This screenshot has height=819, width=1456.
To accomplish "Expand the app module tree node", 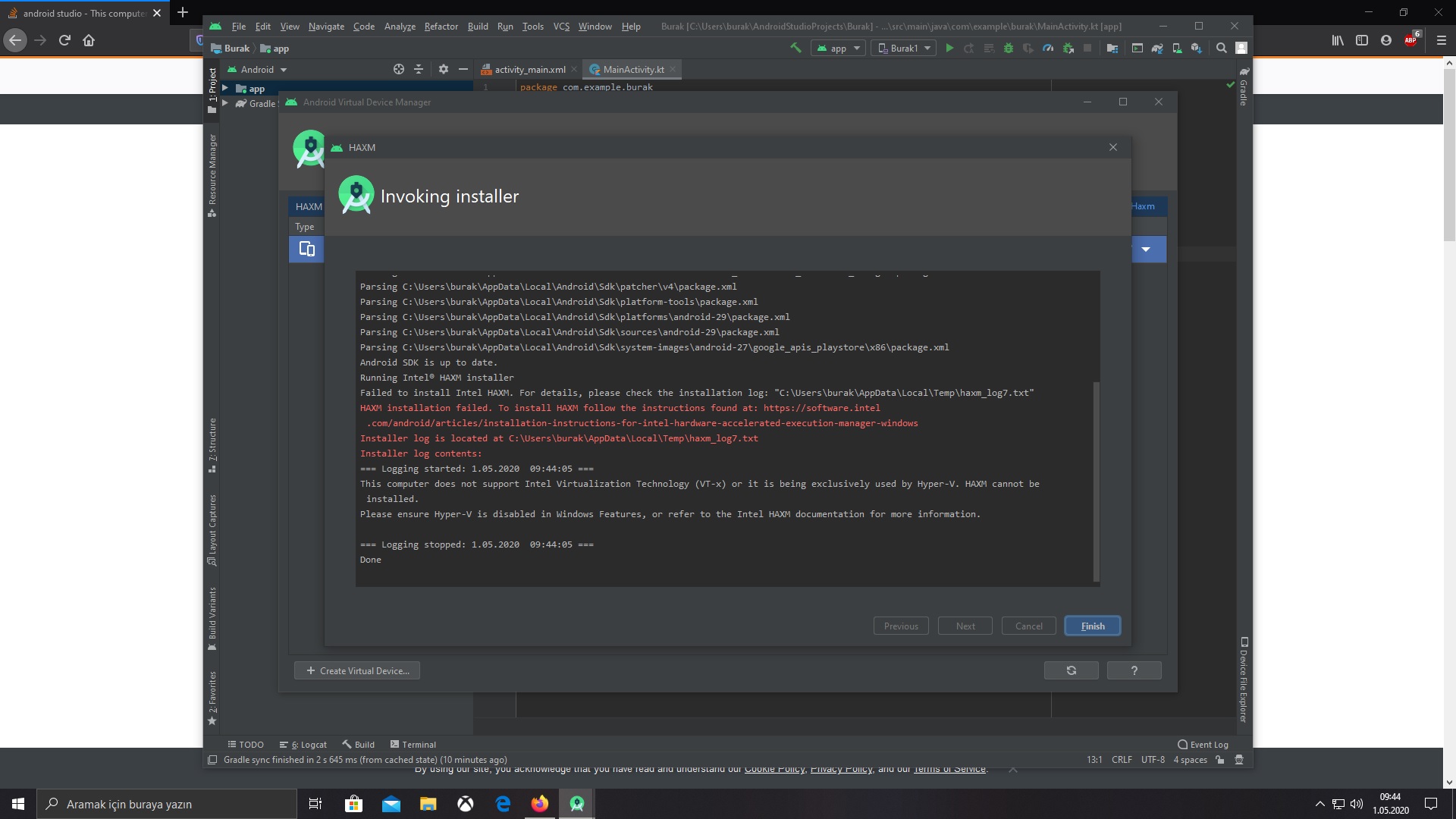I will [225, 89].
